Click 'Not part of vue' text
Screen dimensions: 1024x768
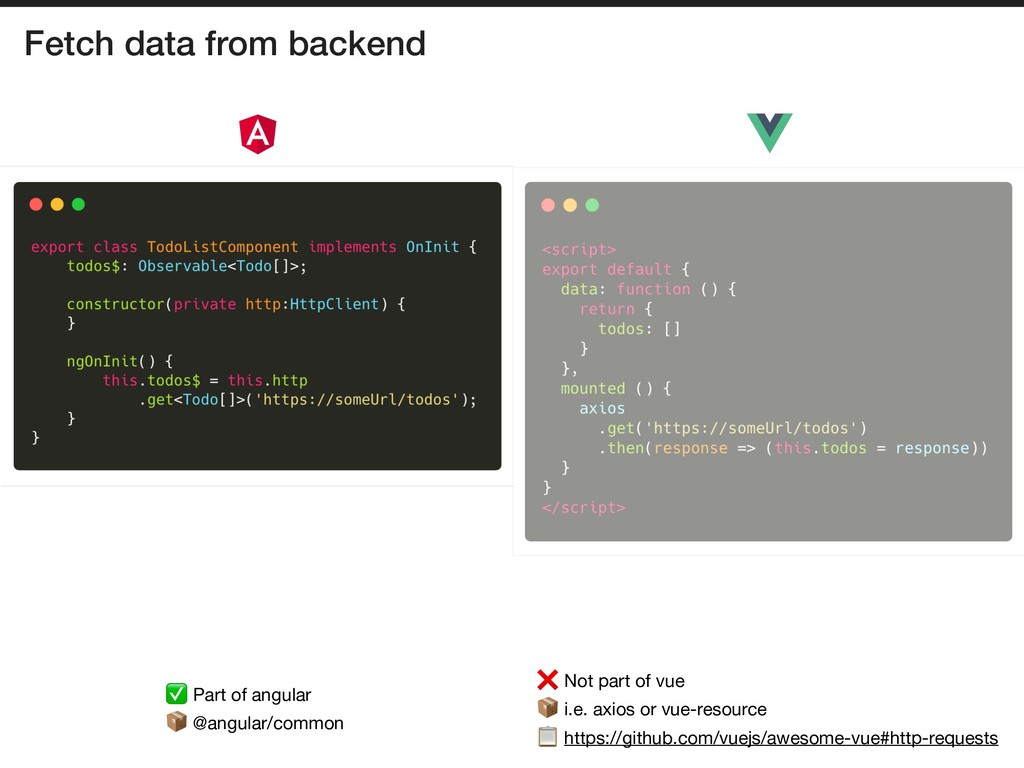624,681
